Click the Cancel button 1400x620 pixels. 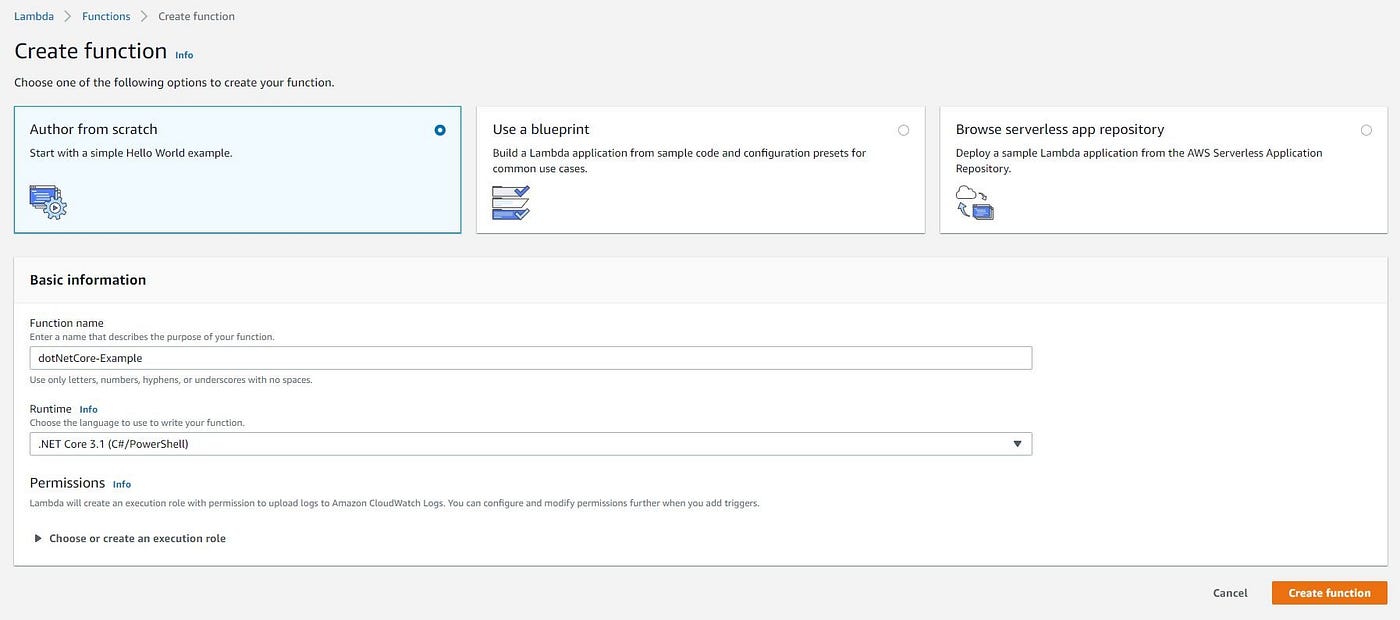pyautogui.click(x=1230, y=593)
